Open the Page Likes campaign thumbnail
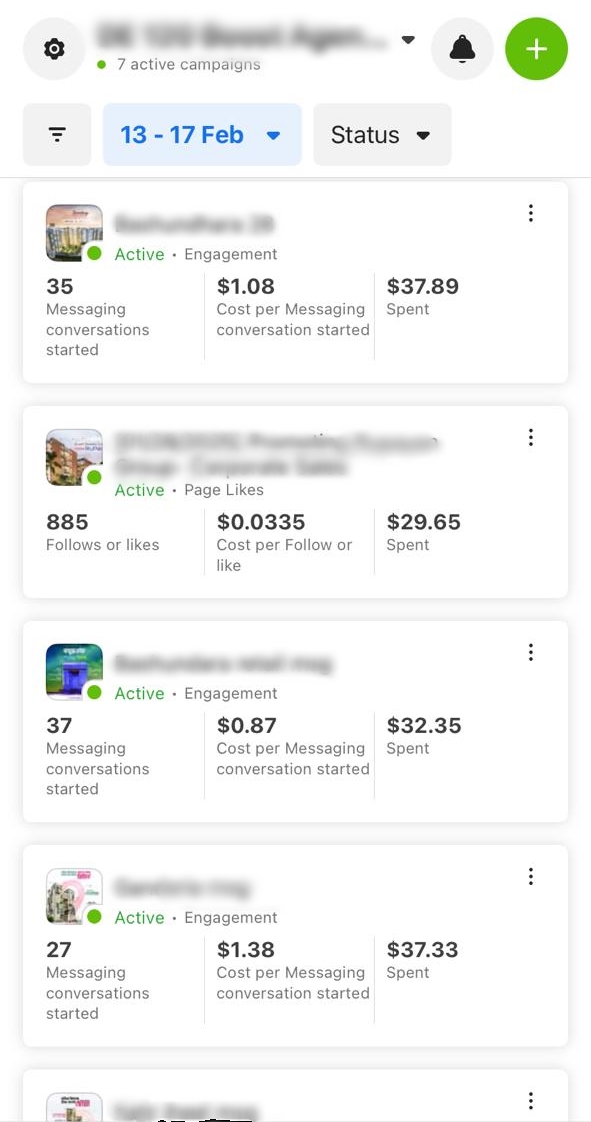Viewport: 591px width, 1122px height. (74, 457)
